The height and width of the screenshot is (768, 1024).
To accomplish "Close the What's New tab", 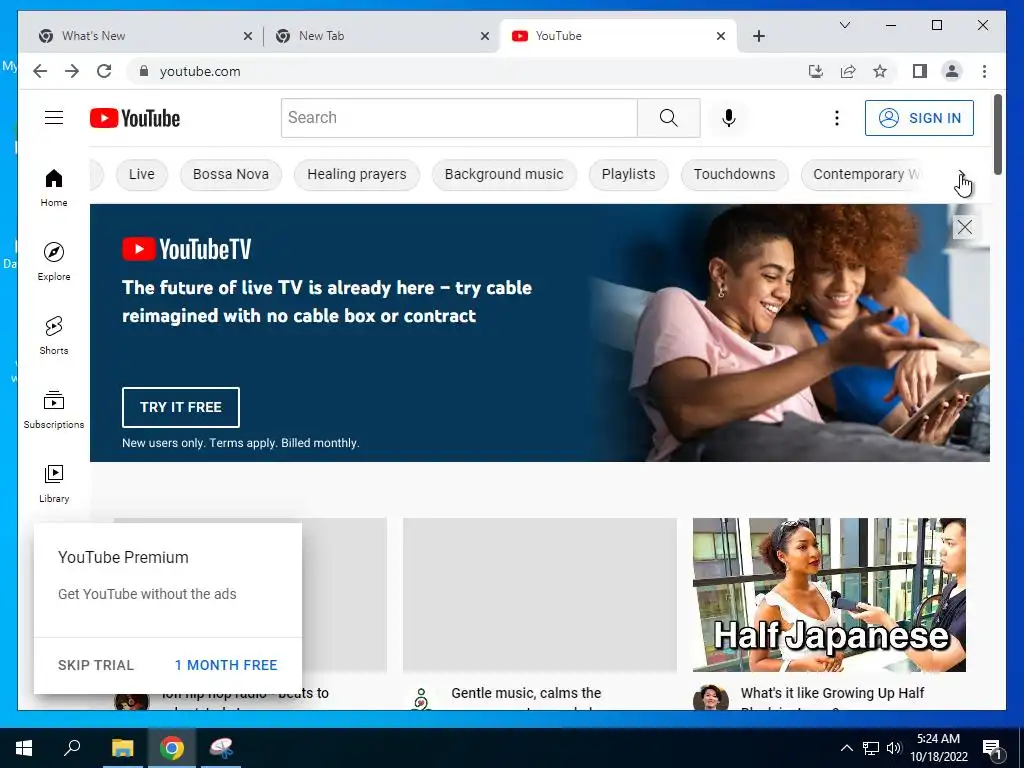I will 248,37.
